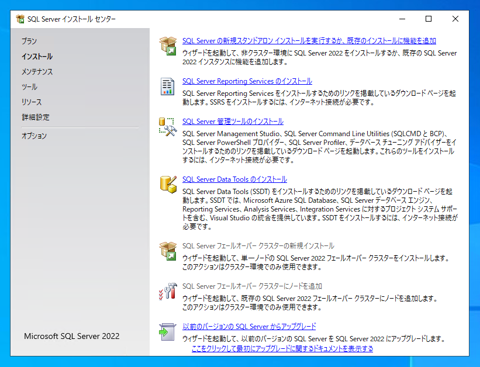480x367 pixels.
Task: Open the upgrade from previous SQL Server link
Action: click(249, 327)
